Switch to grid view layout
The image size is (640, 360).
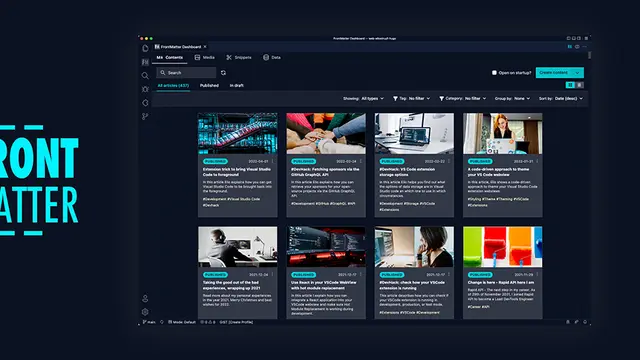click(x=570, y=85)
